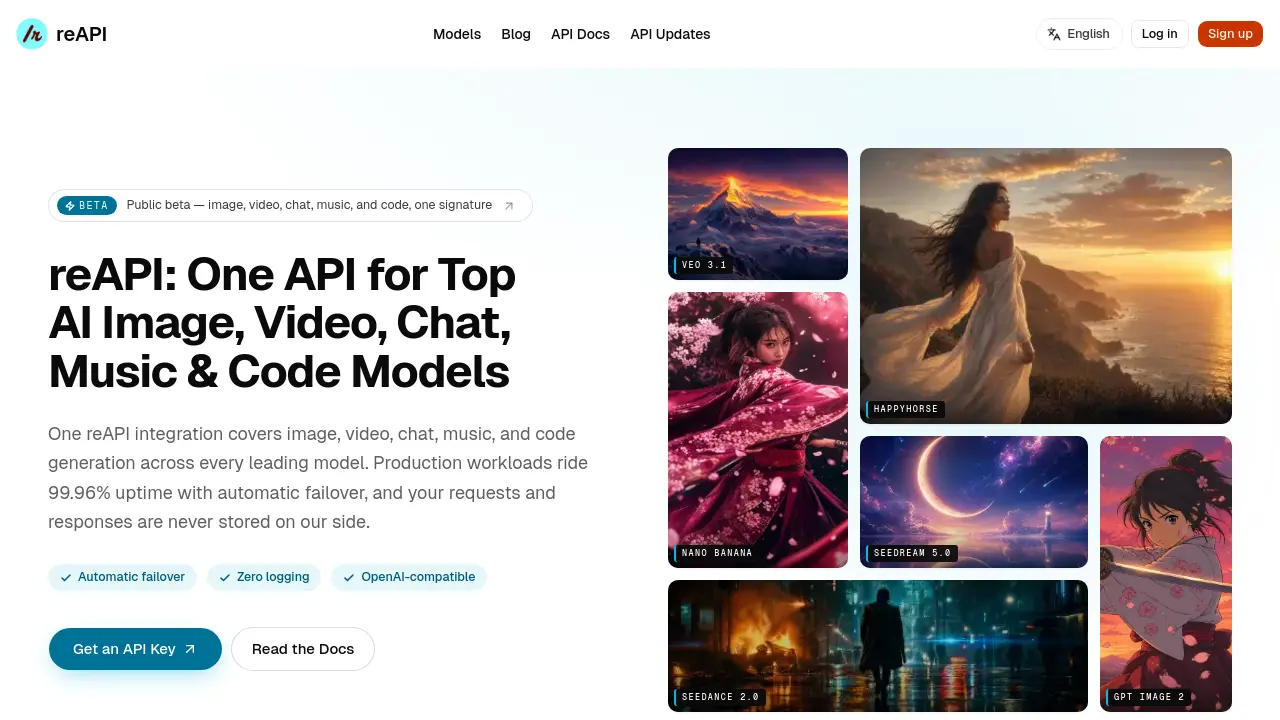The width and height of the screenshot is (1280, 720).
Task: Click the GPT IMAGE 2 label
Action: [1148, 697]
